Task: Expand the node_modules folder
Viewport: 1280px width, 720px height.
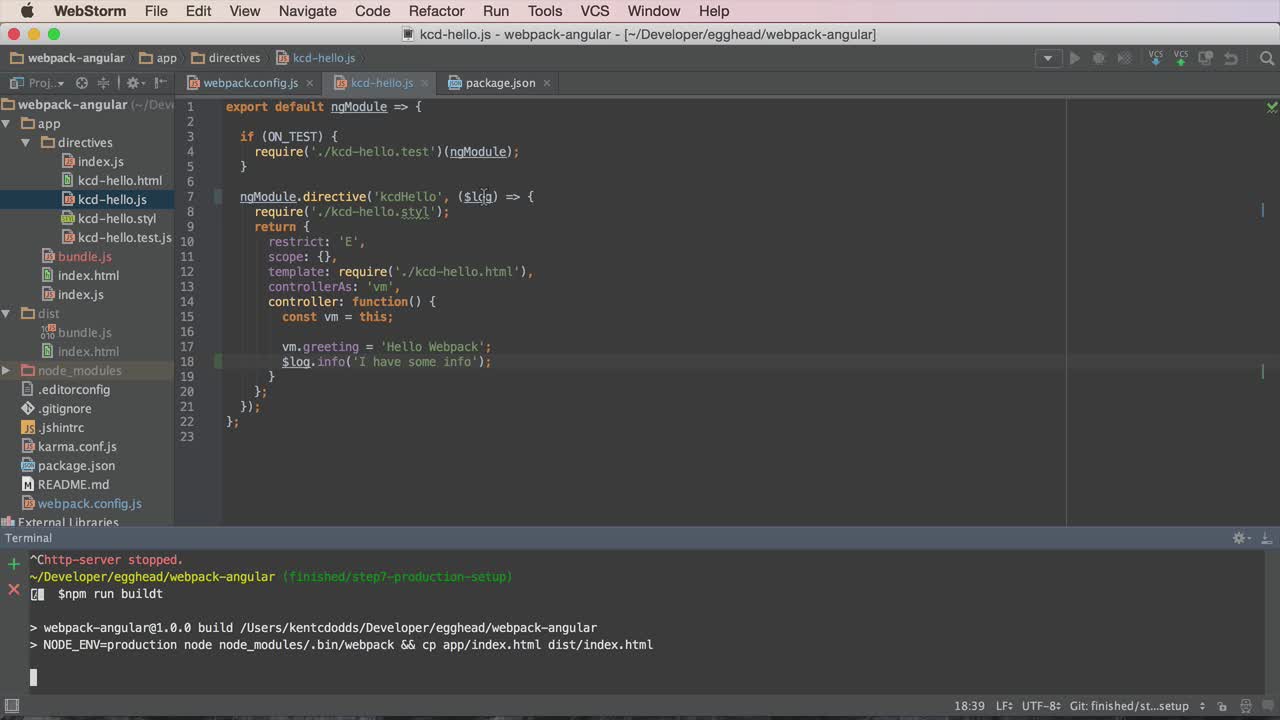Action: tap(6, 370)
